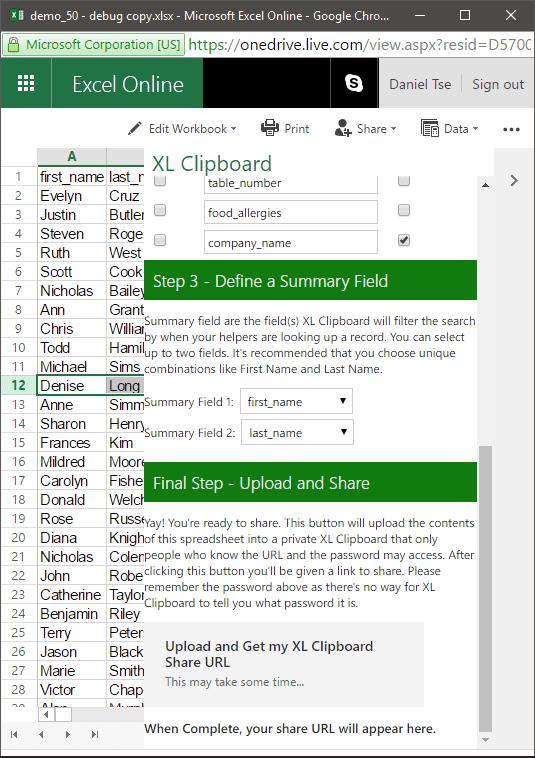Expand the Share dropdown arrow
Screen dimensions: 535x758
pos(393,129)
